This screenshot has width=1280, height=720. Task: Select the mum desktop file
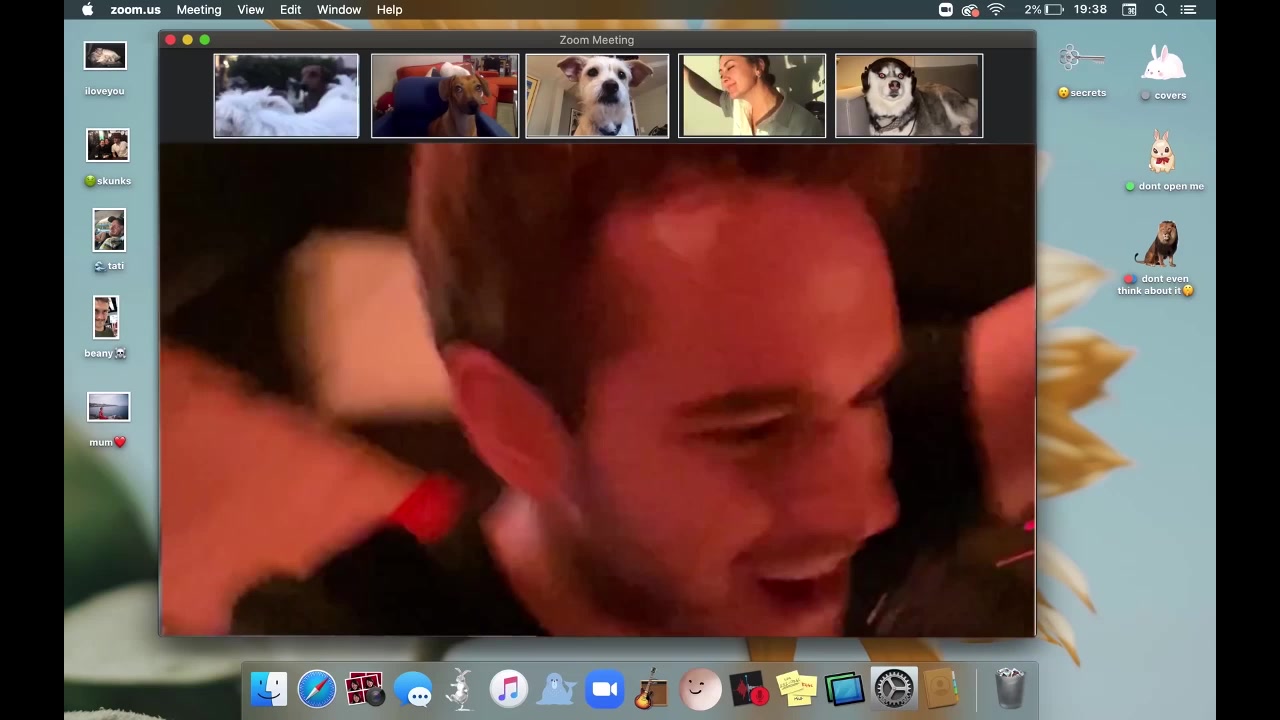click(x=108, y=420)
